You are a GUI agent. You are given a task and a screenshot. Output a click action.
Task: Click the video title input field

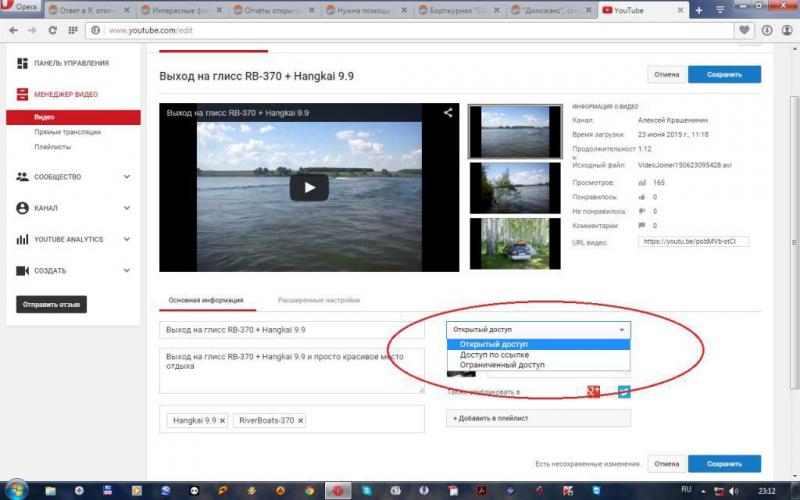tap(292, 330)
